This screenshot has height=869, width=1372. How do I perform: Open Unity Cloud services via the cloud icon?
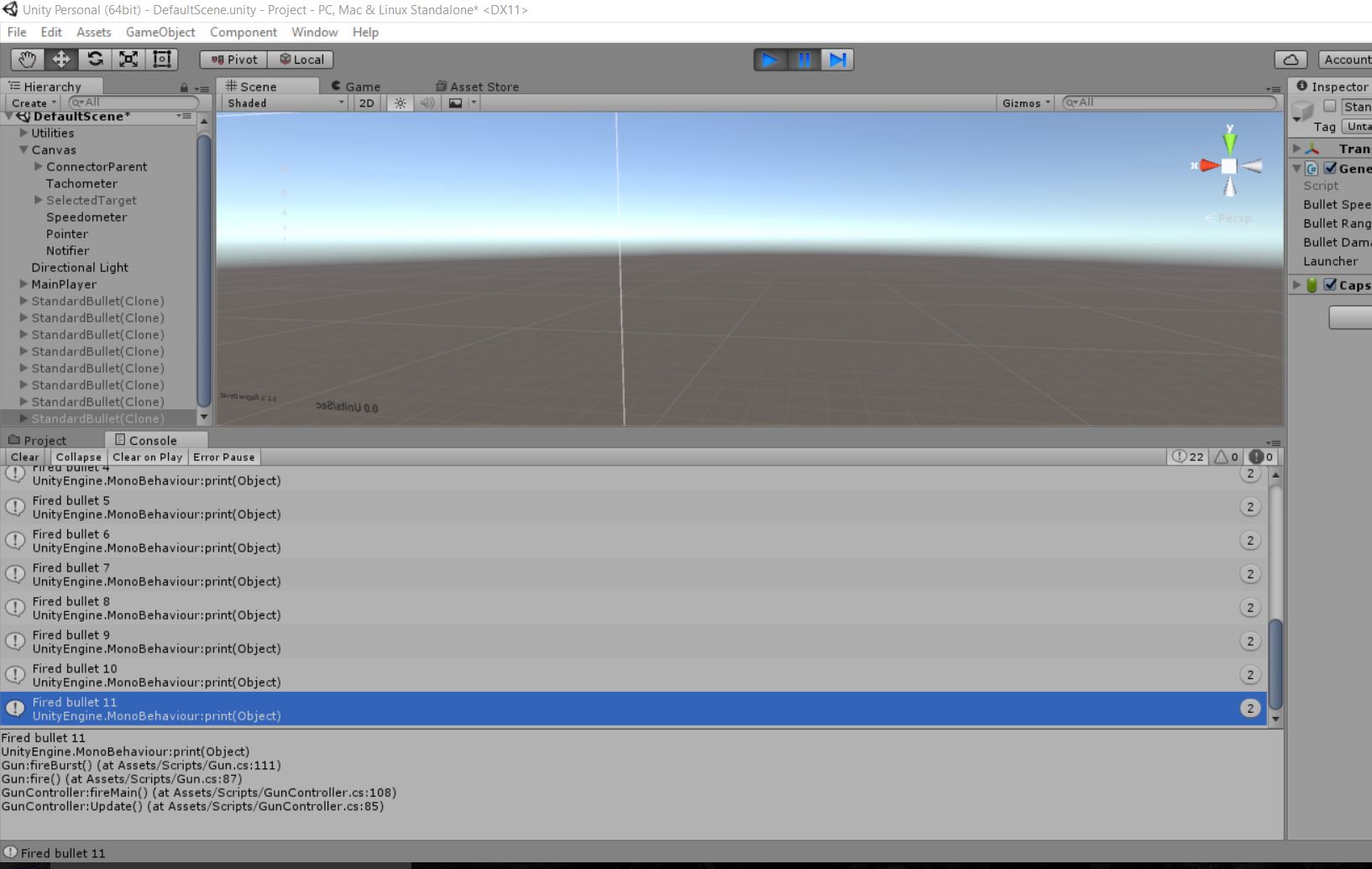point(1291,59)
